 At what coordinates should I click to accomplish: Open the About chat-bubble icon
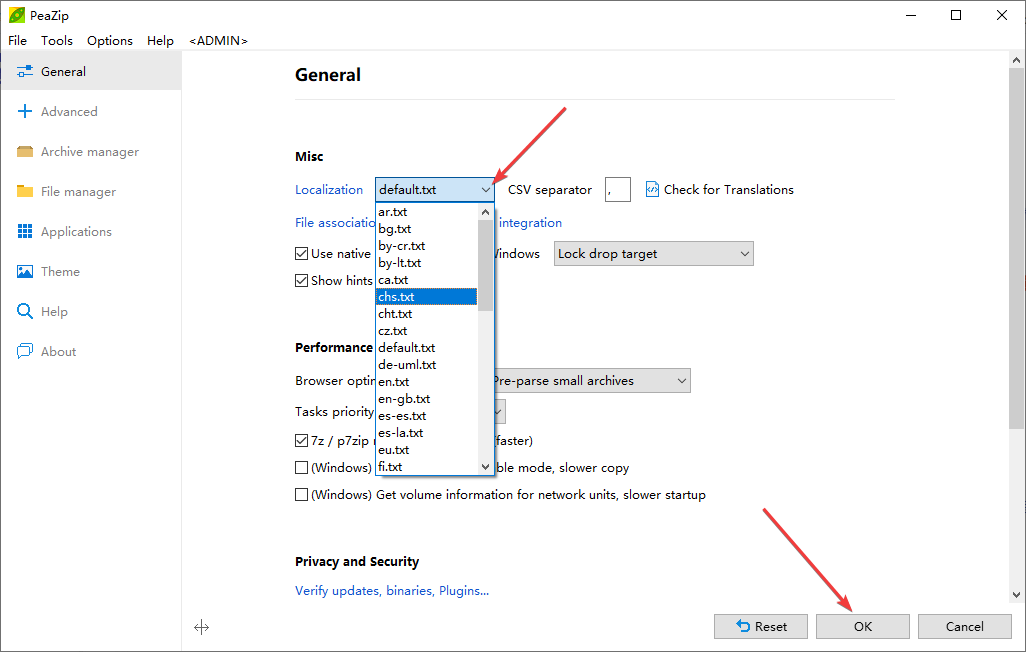pyautogui.click(x=25, y=352)
